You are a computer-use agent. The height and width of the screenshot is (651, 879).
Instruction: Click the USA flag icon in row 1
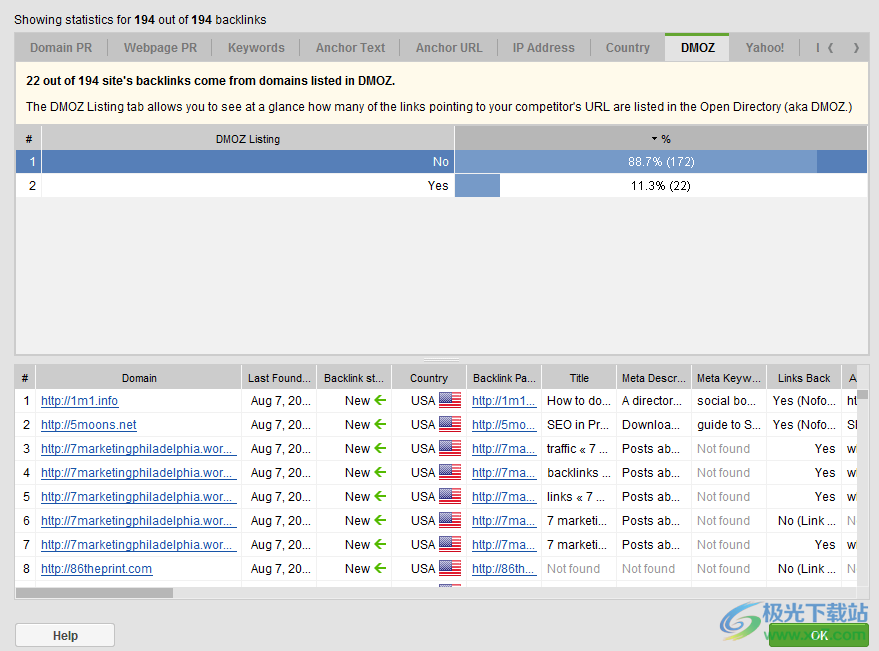click(x=450, y=400)
